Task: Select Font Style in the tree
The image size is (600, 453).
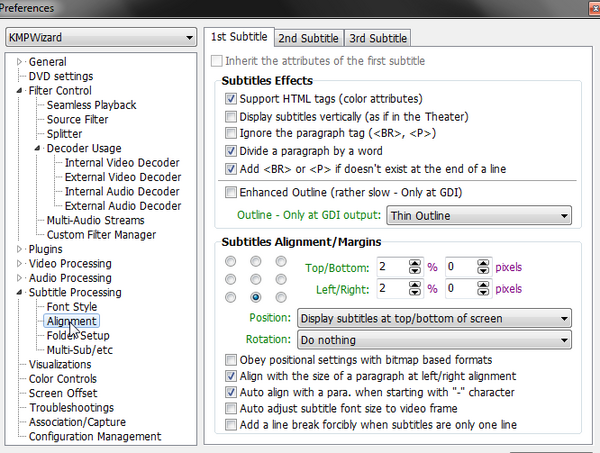Action: click(72, 307)
